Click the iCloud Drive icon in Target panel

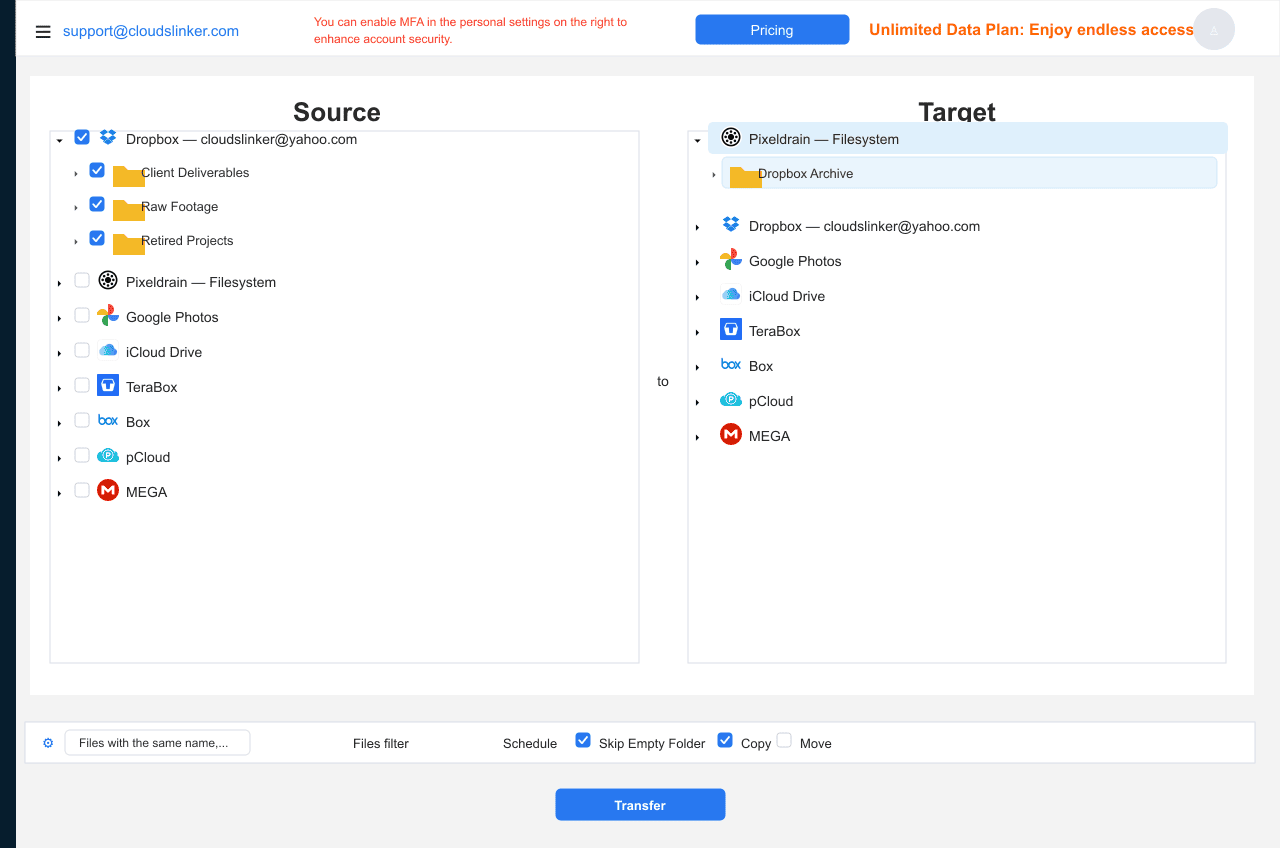[x=731, y=295]
